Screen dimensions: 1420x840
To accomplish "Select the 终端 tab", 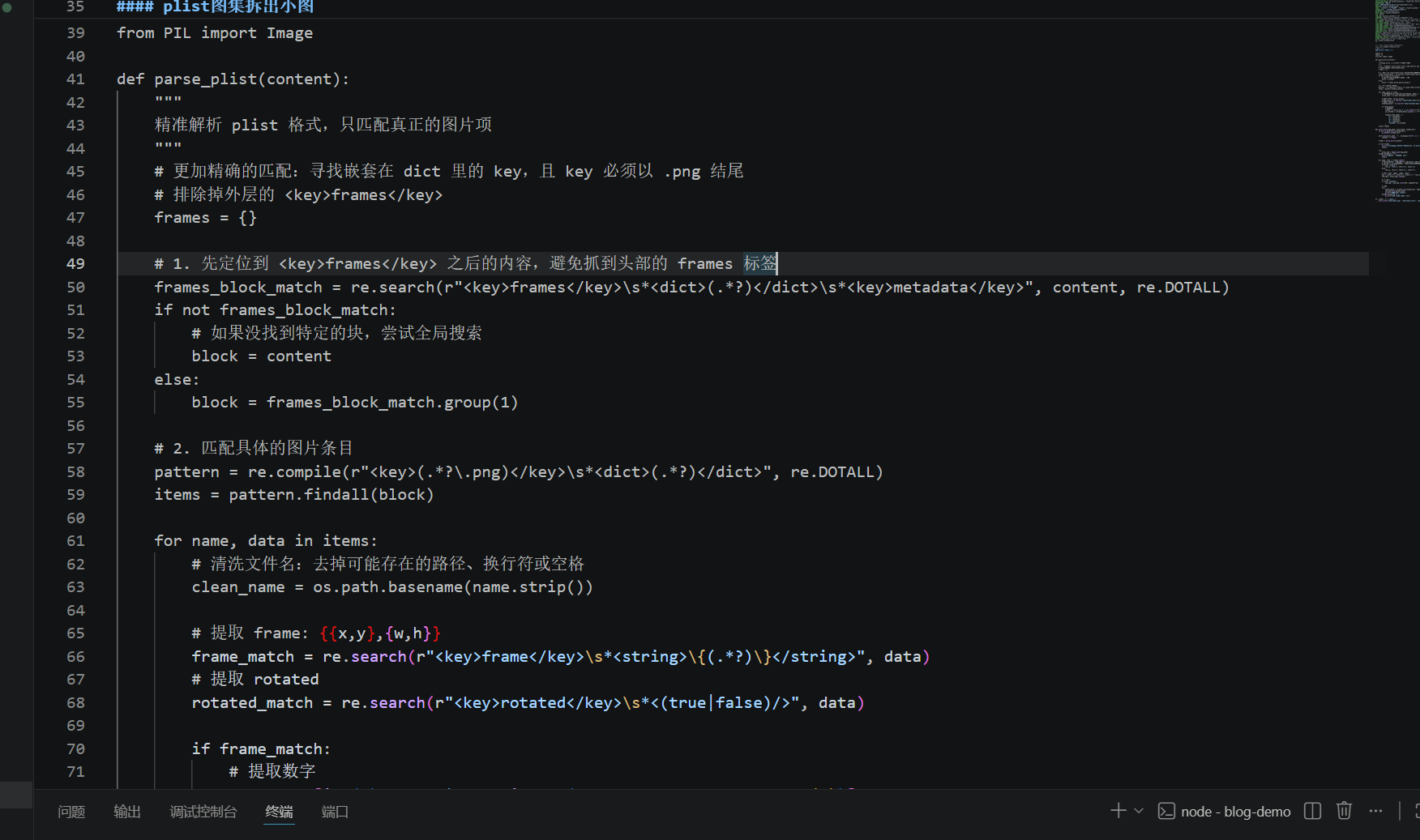I will click(x=279, y=811).
